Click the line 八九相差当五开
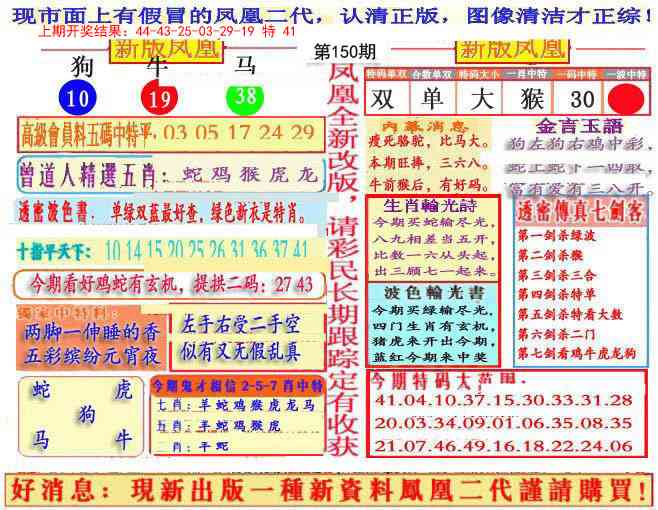This screenshot has width=658, height=510. click(x=435, y=239)
